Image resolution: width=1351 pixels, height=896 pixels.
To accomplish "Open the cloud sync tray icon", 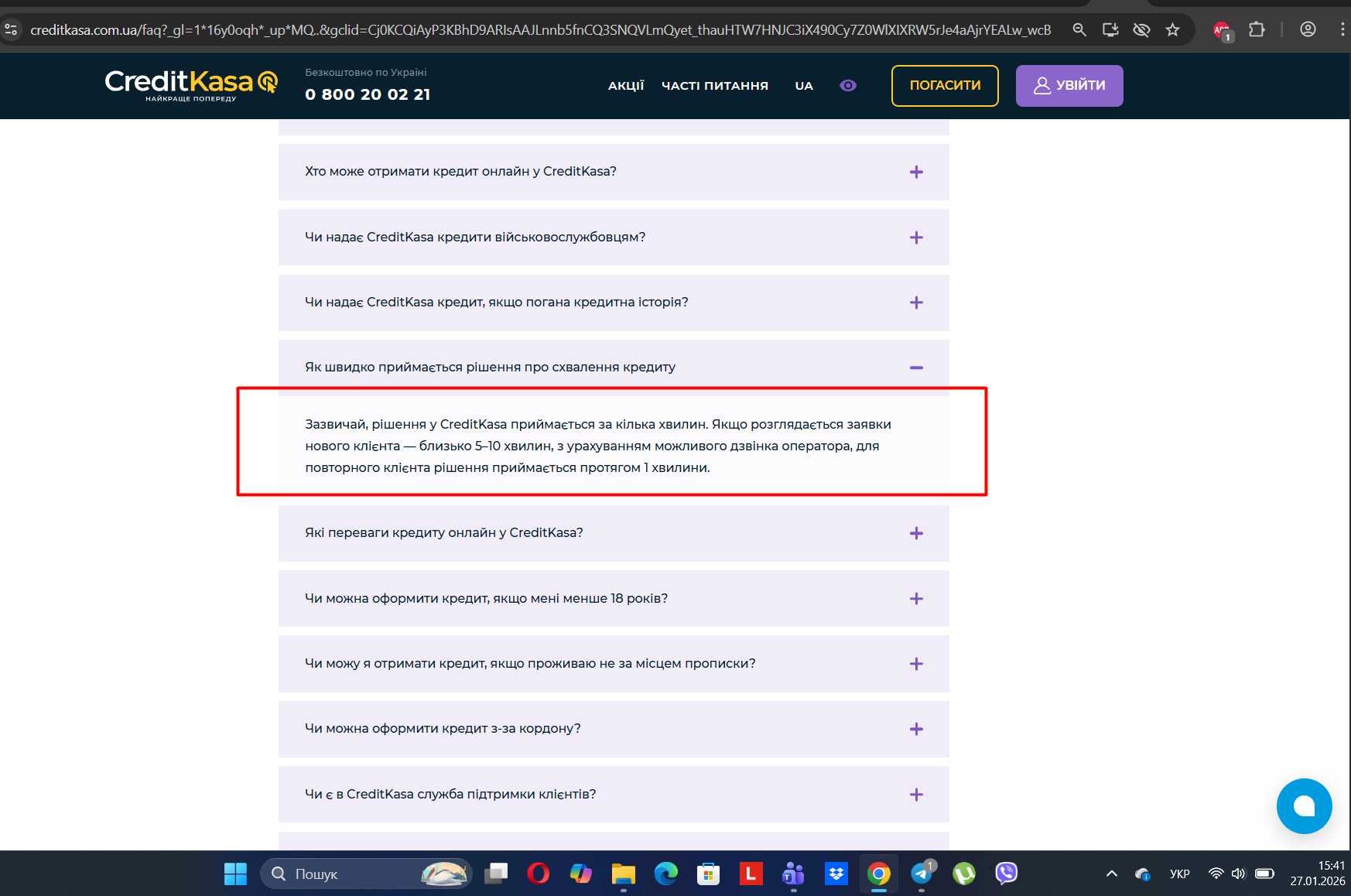I will (1143, 874).
